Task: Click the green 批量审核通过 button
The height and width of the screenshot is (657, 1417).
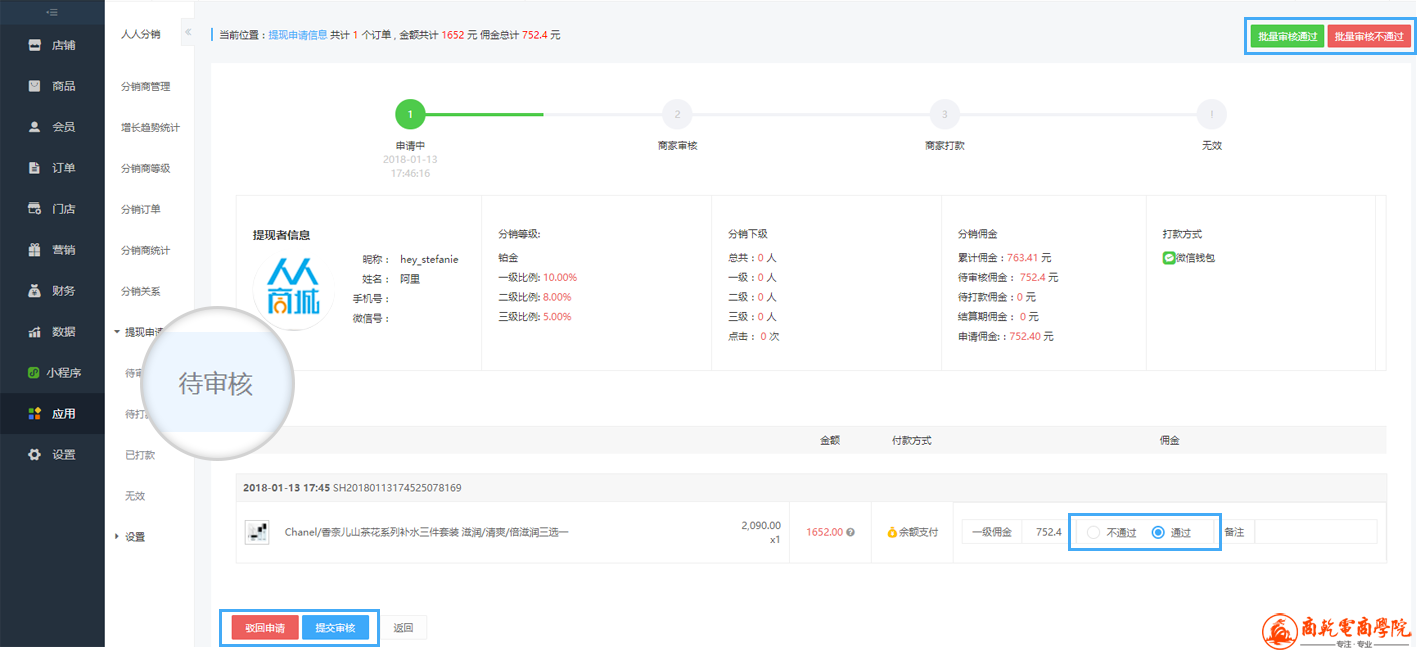Action: (1287, 37)
